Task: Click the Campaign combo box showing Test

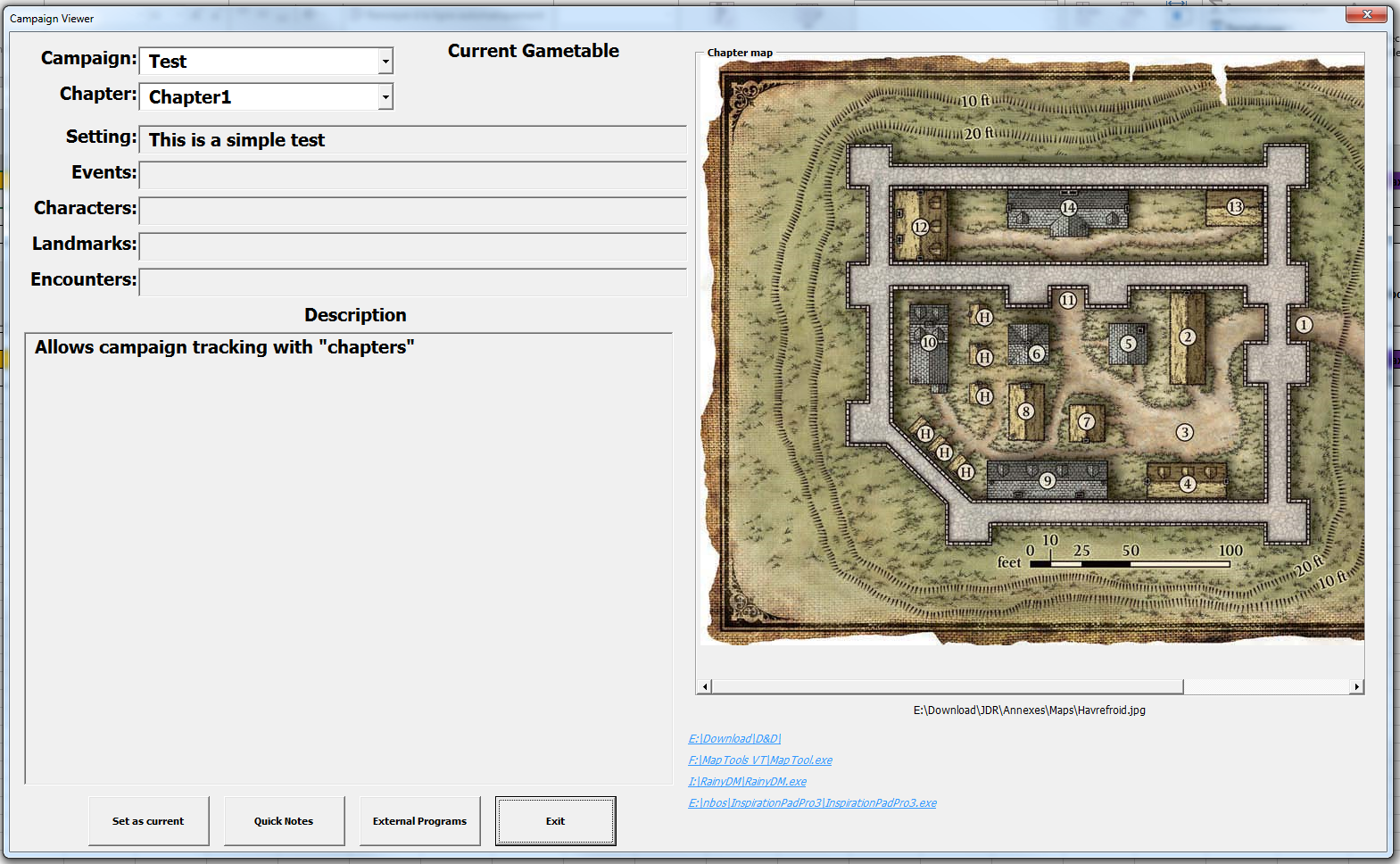Action: pos(266,61)
